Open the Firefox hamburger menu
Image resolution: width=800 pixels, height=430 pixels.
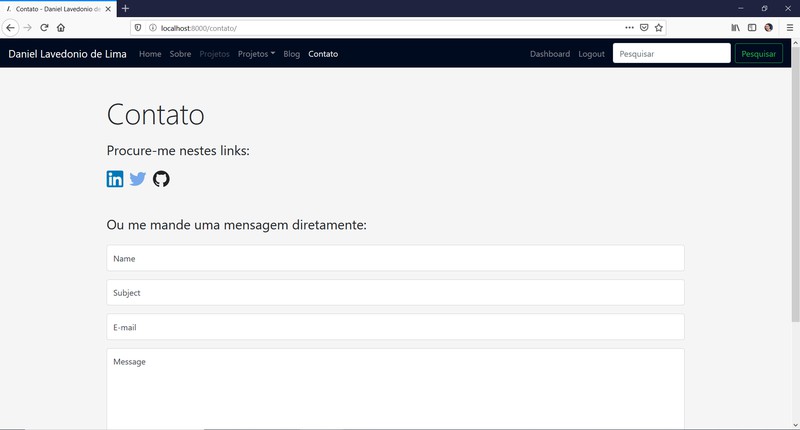click(790, 28)
